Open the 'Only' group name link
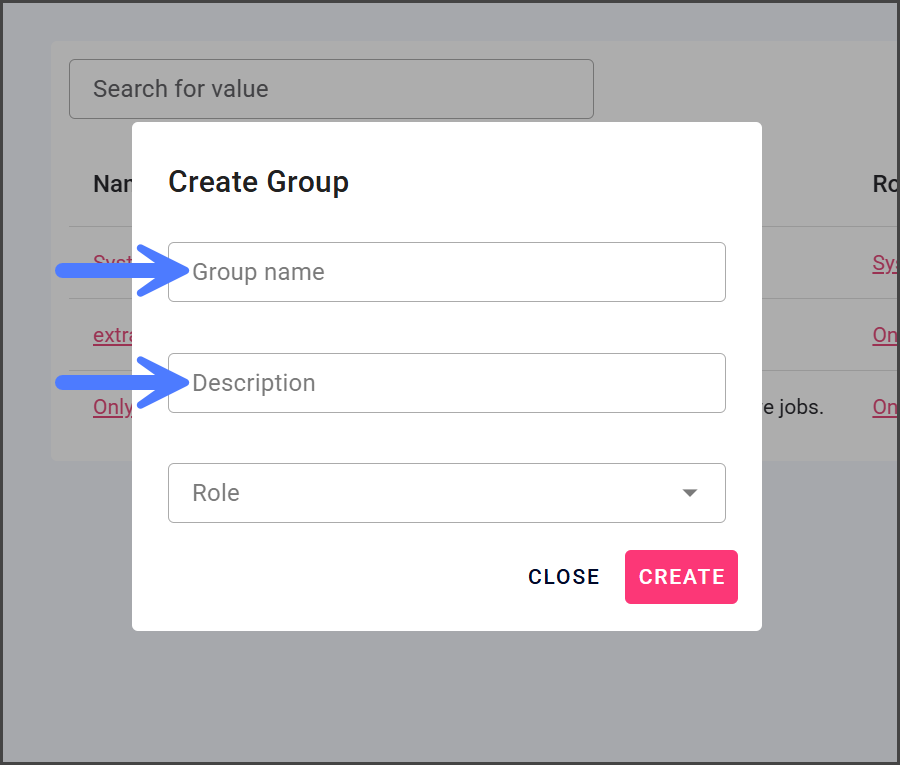Viewport: 900px width, 765px height. 113,407
